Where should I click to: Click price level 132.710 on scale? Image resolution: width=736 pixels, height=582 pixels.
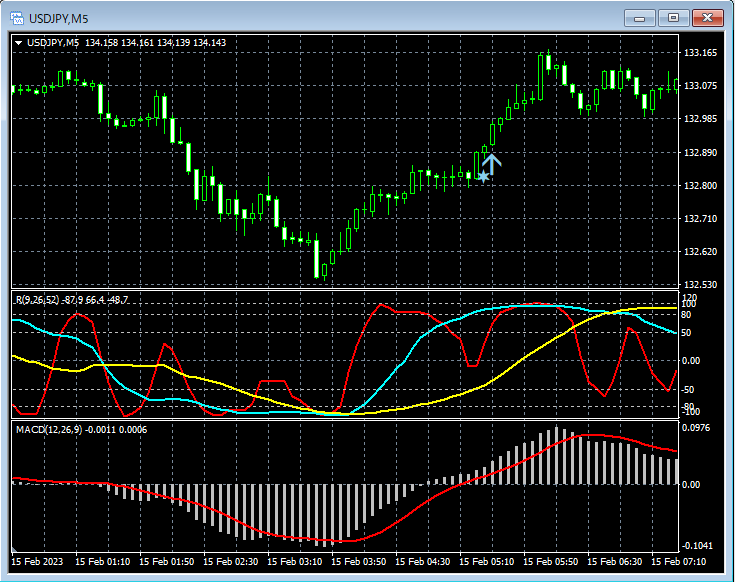[x=700, y=218]
